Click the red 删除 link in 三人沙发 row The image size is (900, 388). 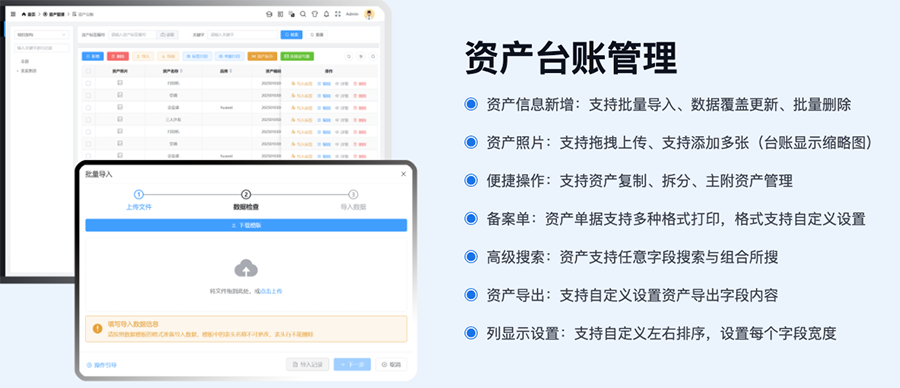click(x=359, y=120)
